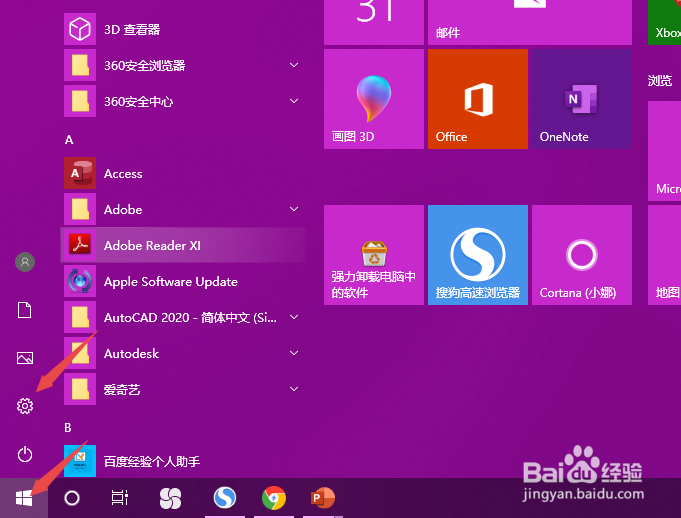The width and height of the screenshot is (681, 518).
Task: Open Adobe Reader XI icon
Action: pyautogui.click(x=80, y=245)
